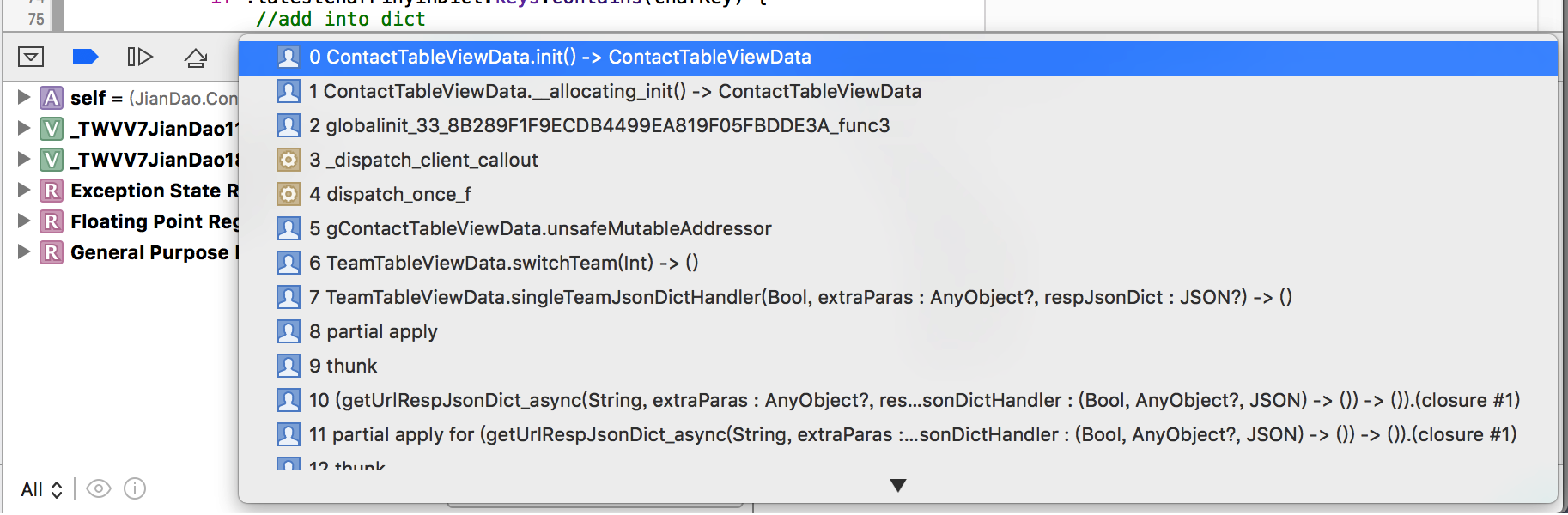This screenshot has height=515, width=1568.
Task: Select frame 3 _dispatch_client_callout
Action: point(423,161)
